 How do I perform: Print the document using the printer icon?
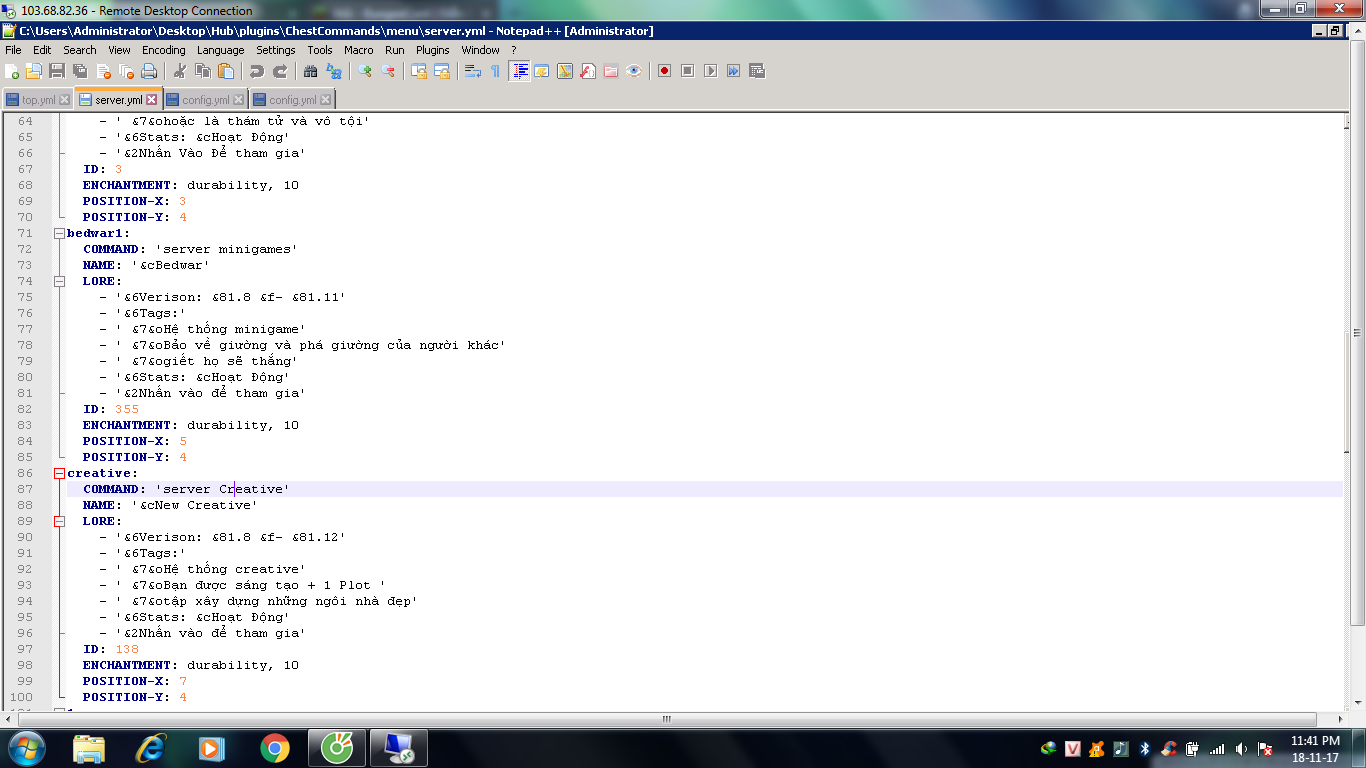coord(149,71)
